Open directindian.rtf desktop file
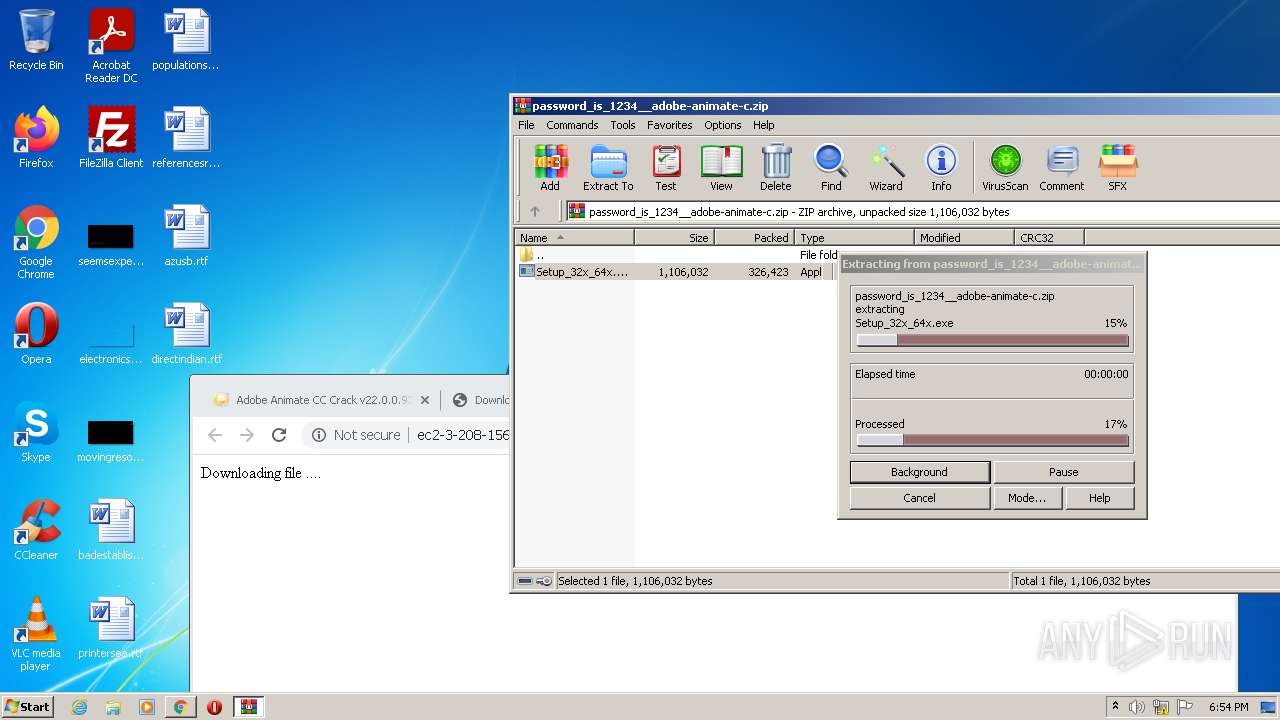Viewport: 1280px width, 720px height. (x=186, y=333)
